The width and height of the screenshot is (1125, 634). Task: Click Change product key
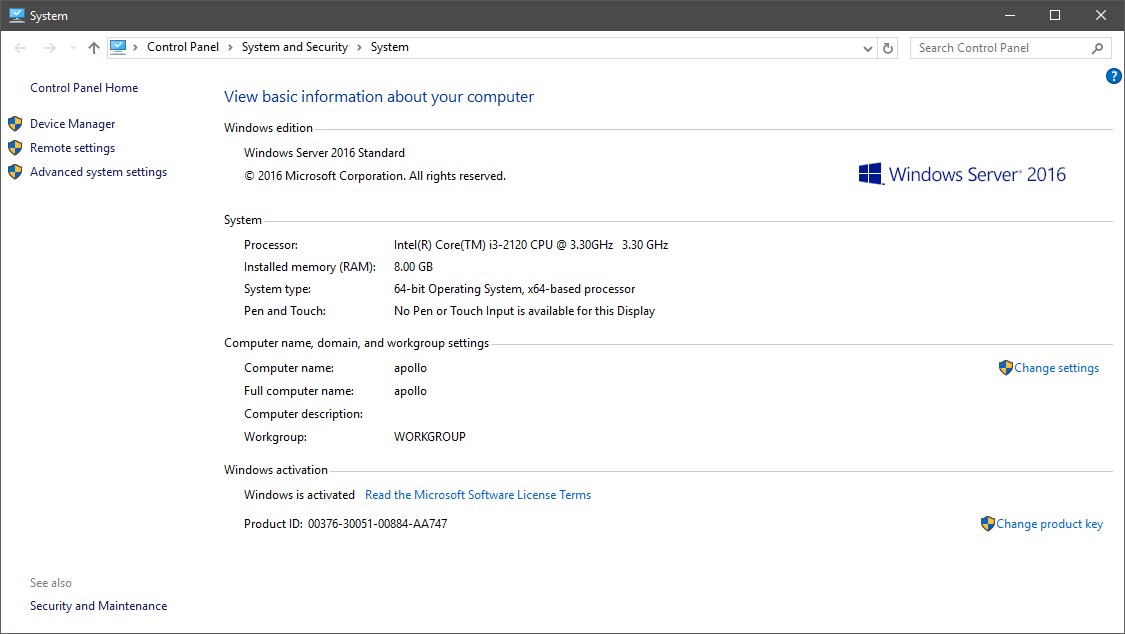1049,524
